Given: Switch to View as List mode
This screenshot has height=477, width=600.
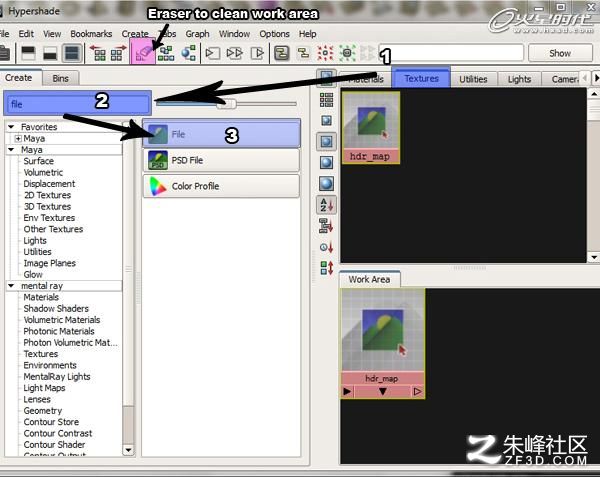Looking at the screenshot, I should pyautogui.click(x=326, y=100).
